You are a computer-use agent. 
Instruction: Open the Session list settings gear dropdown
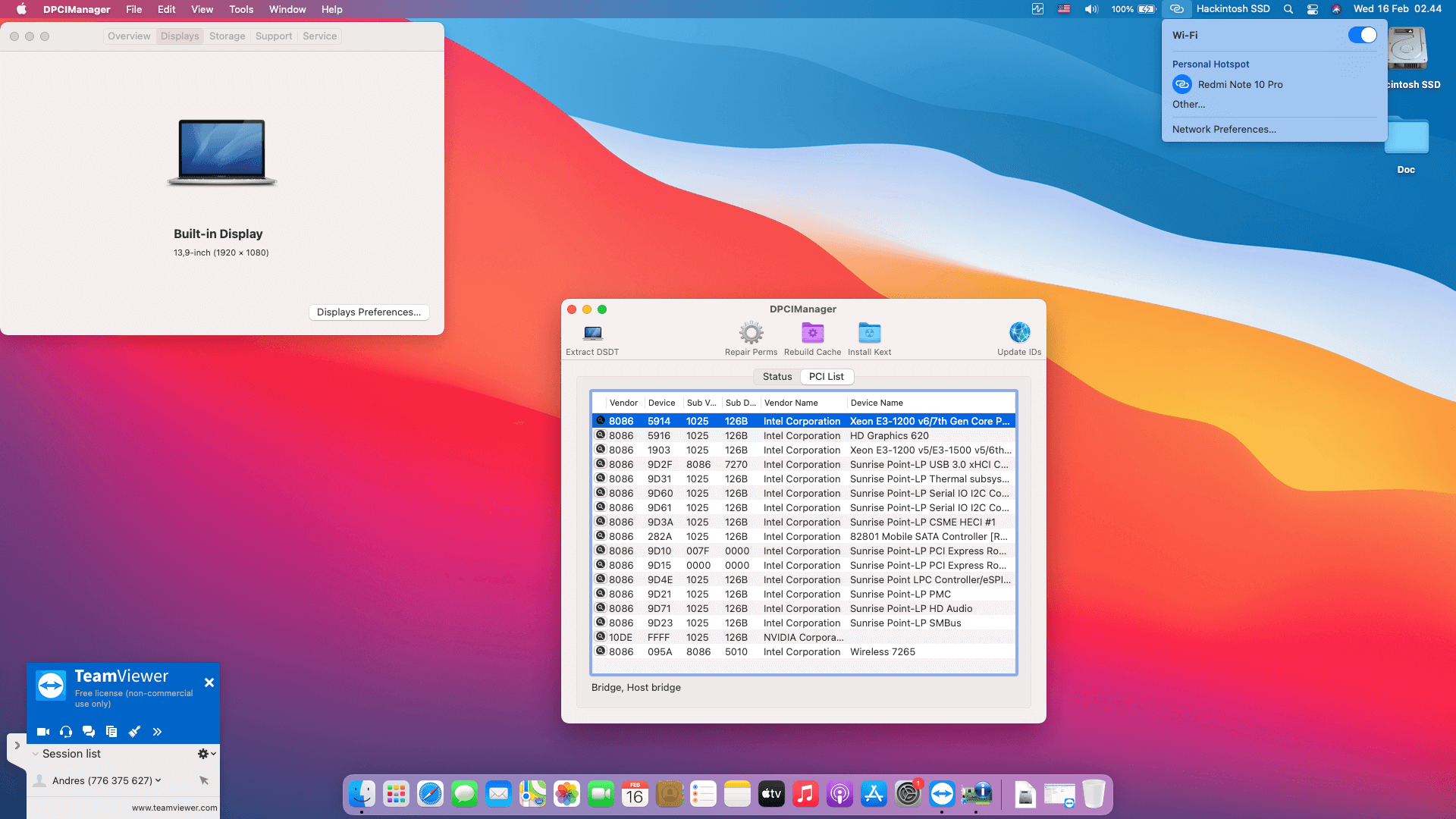[x=203, y=753]
